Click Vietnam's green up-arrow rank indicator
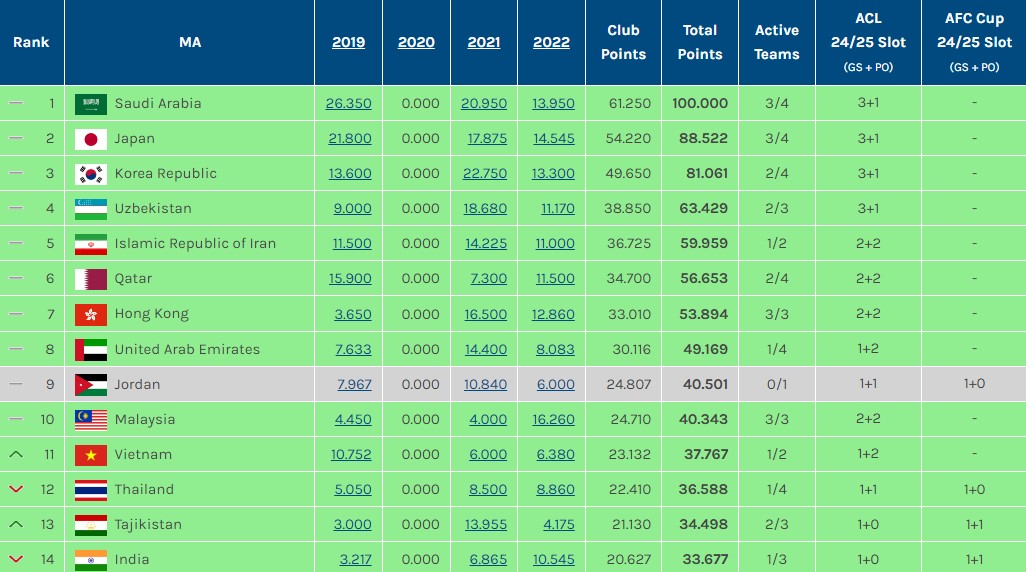The height and width of the screenshot is (572, 1026). point(16,454)
